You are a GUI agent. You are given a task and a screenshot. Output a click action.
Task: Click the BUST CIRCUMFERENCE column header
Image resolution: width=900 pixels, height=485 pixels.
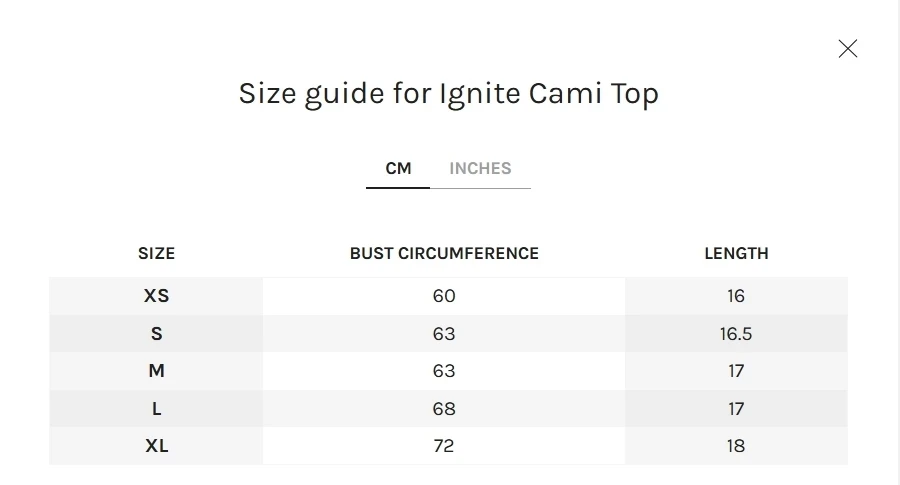click(x=444, y=254)
